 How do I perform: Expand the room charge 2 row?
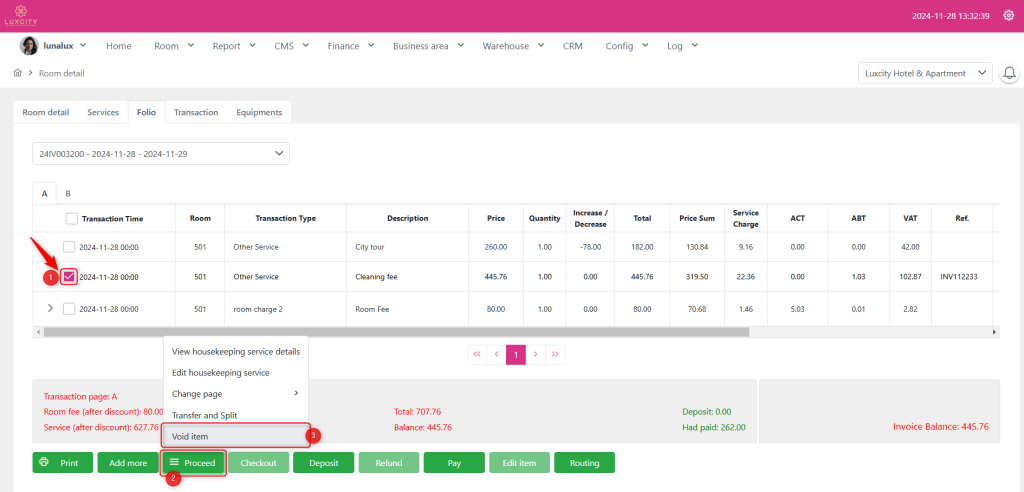point(50,308)
